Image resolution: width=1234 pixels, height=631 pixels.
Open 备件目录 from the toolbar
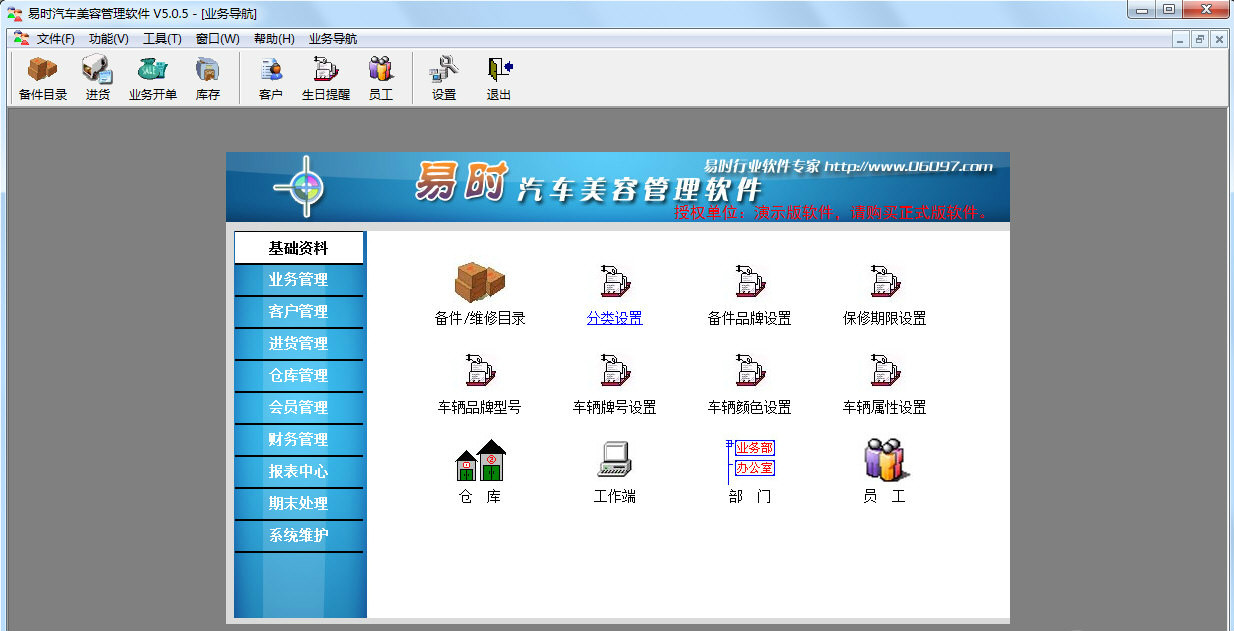(x=43, y=79)
